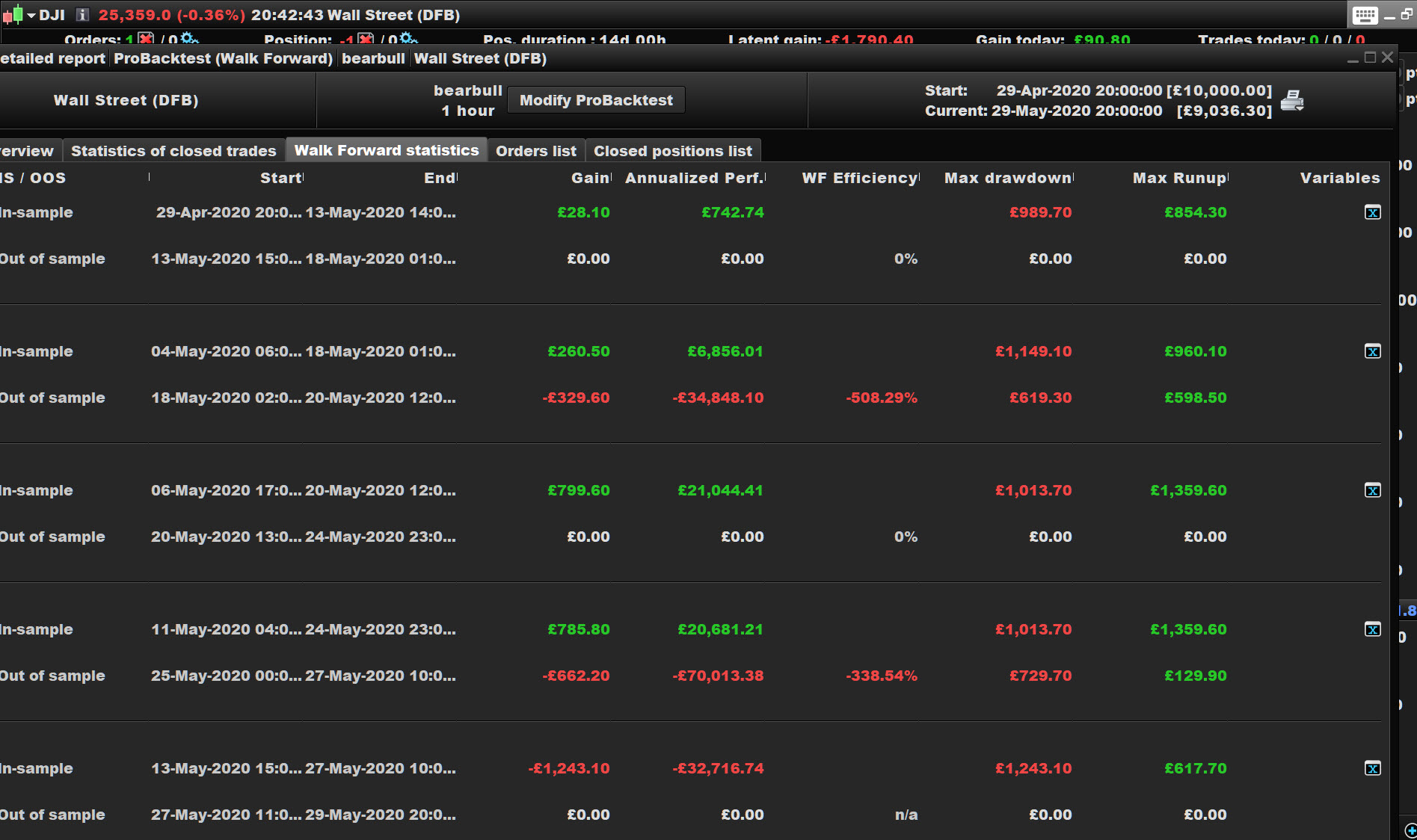1417x840 pixels.
Task: Click the annualized performance -£34,848.10
Action: pyautogui.click(x=718, y=398)
